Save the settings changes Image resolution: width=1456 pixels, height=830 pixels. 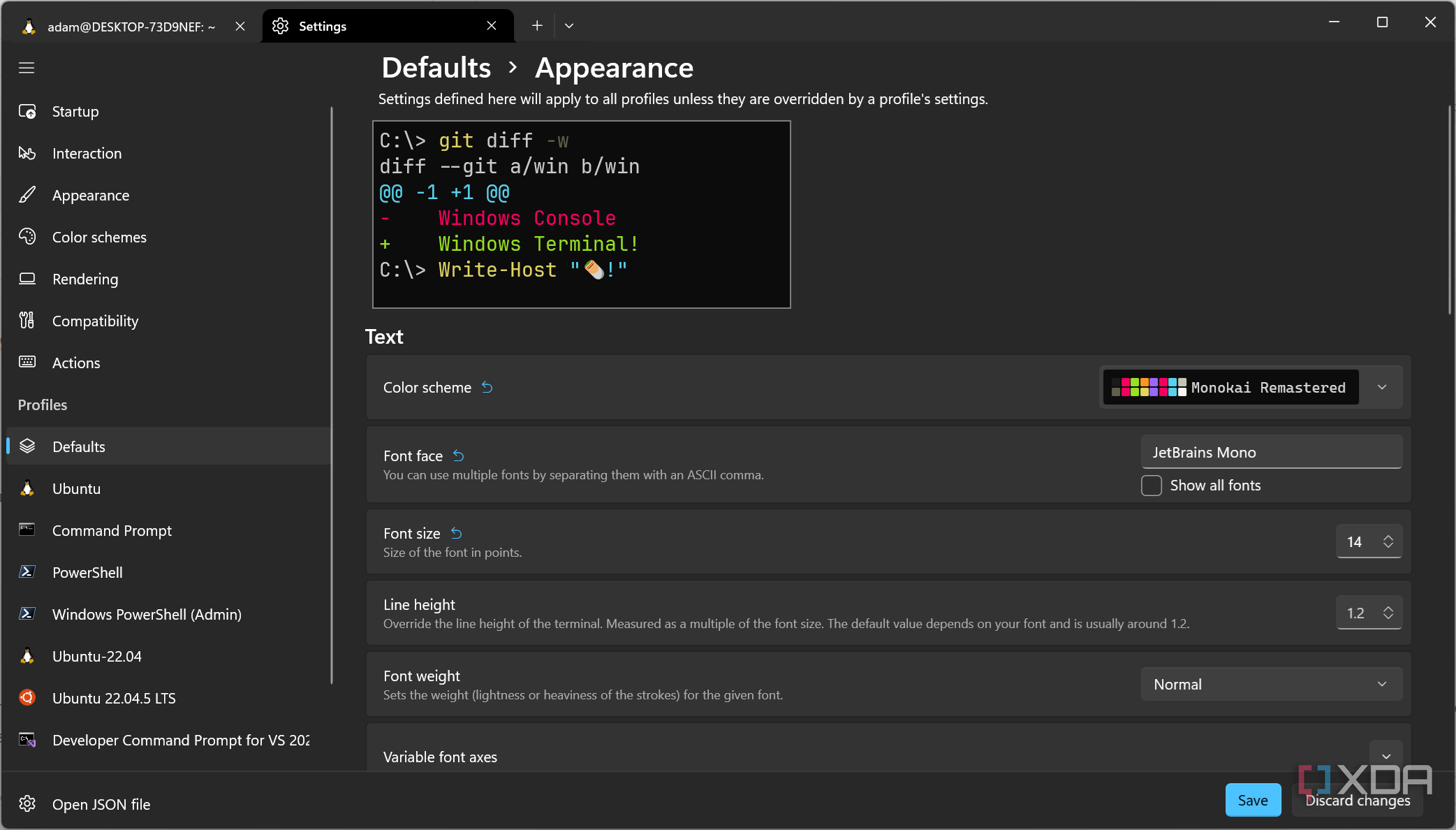pyautogui.click(x=1253, y=800)
